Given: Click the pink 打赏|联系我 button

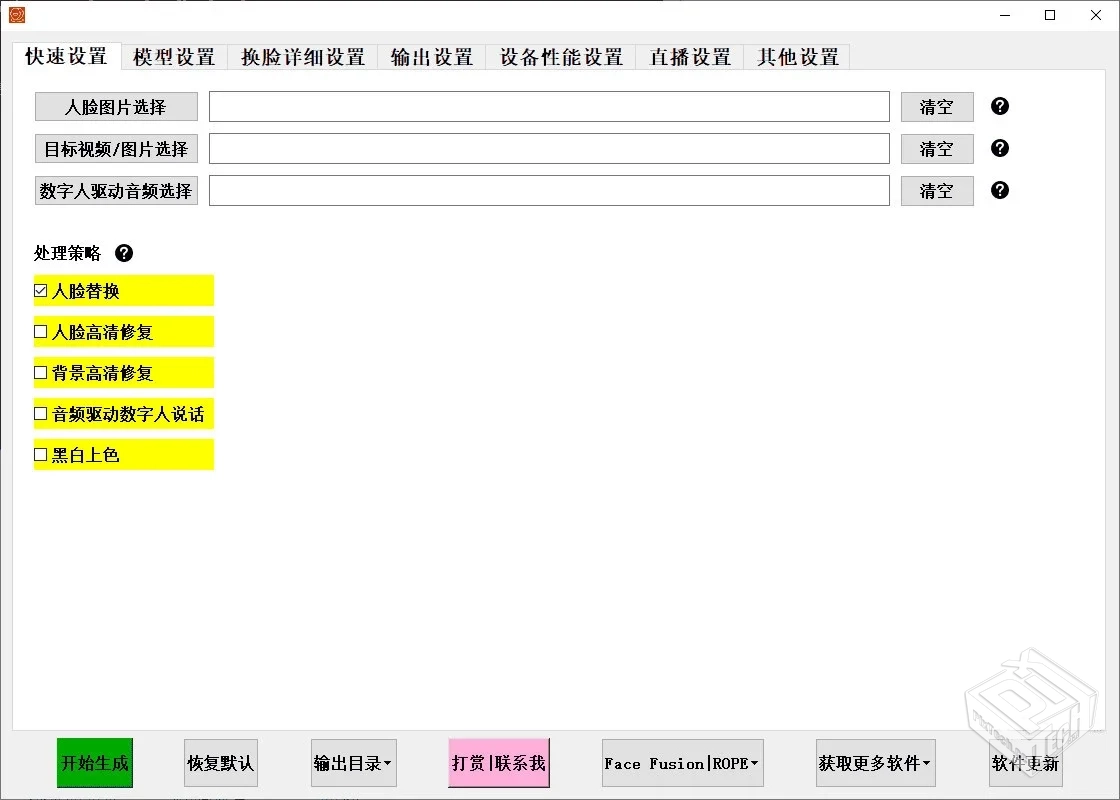Looking at the screenshot, I should point(498,762).
